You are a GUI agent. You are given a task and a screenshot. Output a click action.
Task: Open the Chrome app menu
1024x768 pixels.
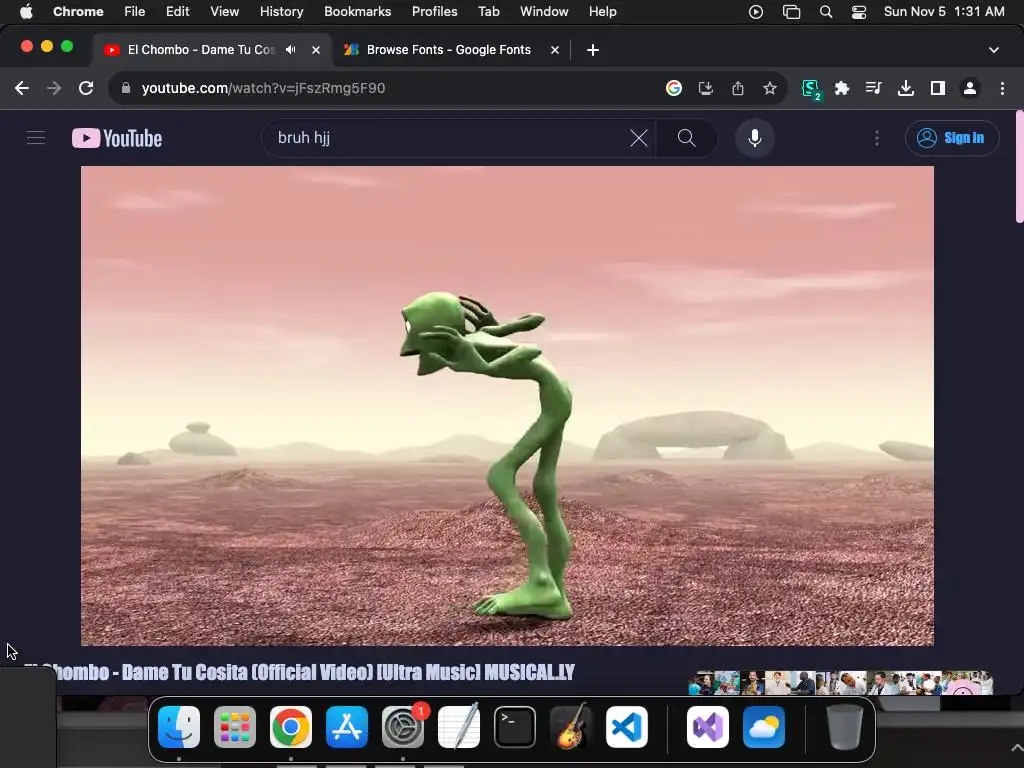click(78, 12)
